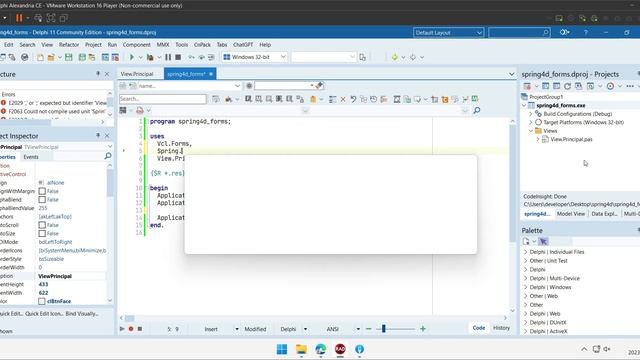Expand the Target Platforms node
The image size is (640, 360).
[531, 122]
